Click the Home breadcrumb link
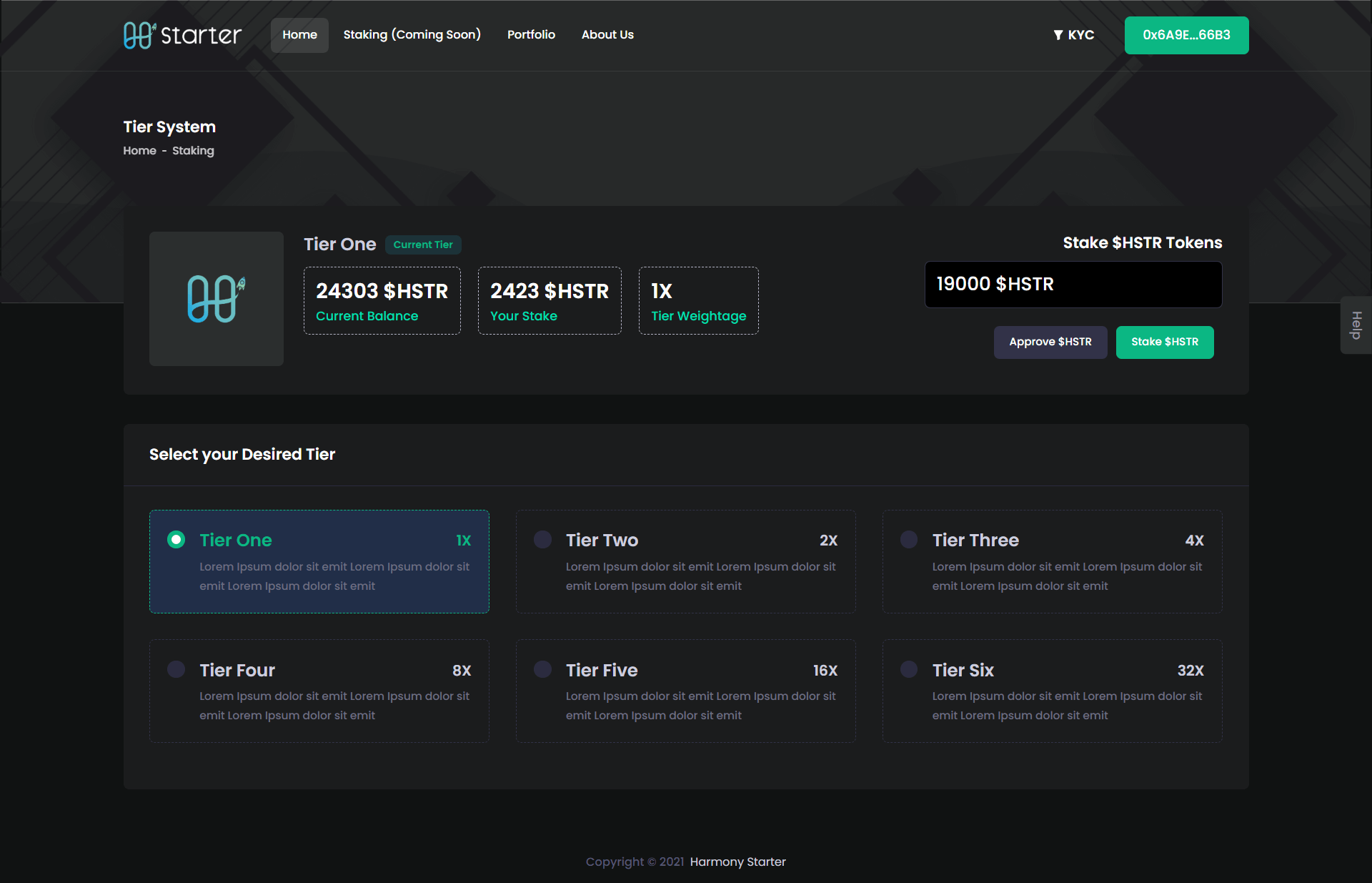The height and width of the screenshot is (883, 1372). 139,151
